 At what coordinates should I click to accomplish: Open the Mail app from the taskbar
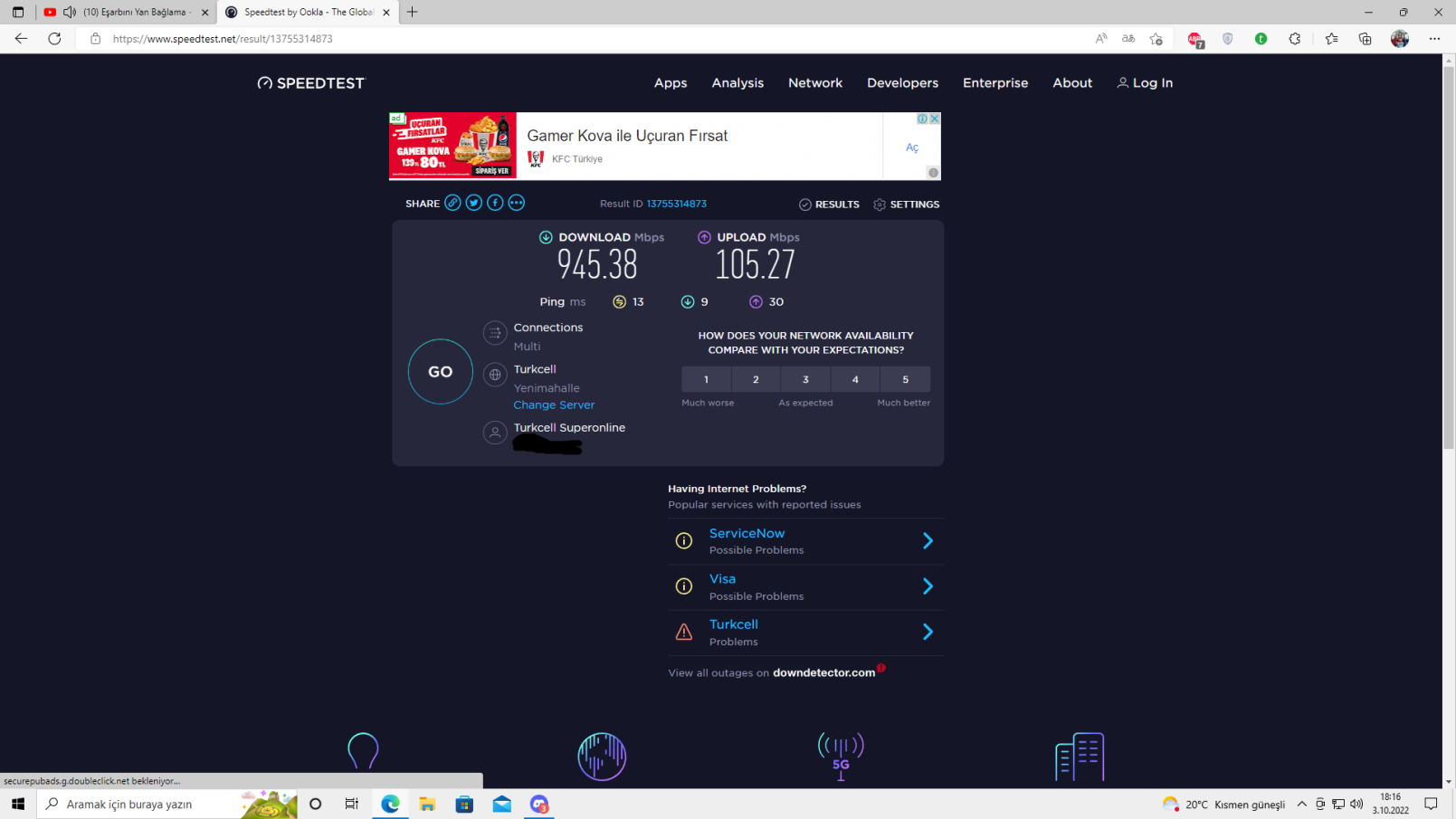coord(502,804)
